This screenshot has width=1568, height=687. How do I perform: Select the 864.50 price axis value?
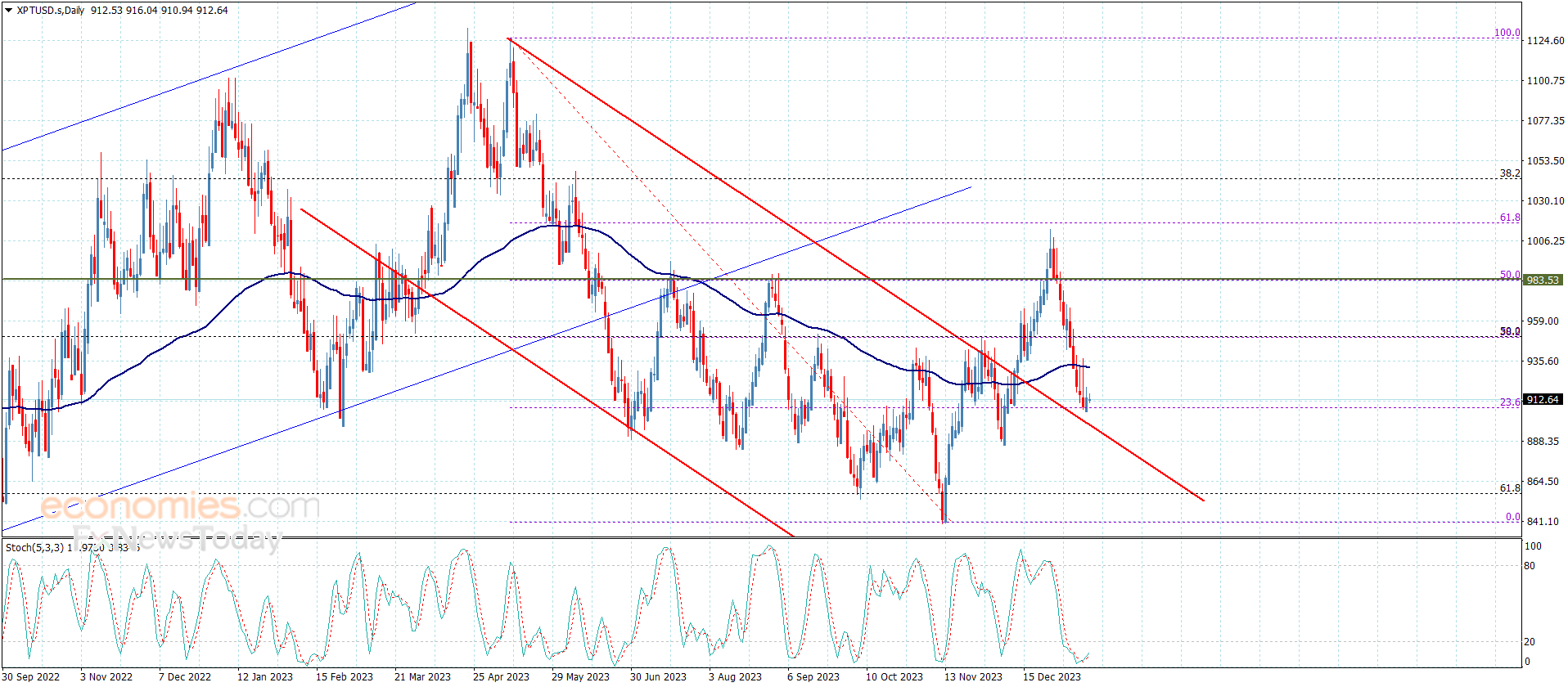1543,482
